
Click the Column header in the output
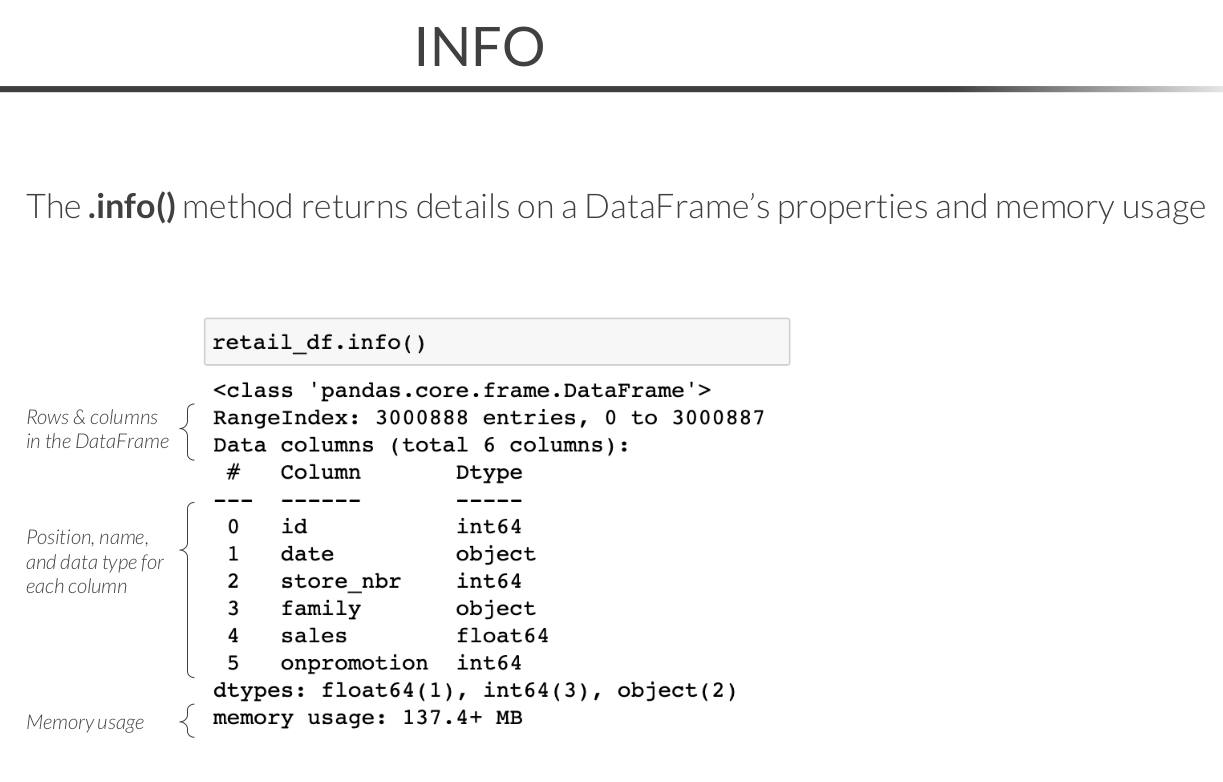[x=320, y=472]
